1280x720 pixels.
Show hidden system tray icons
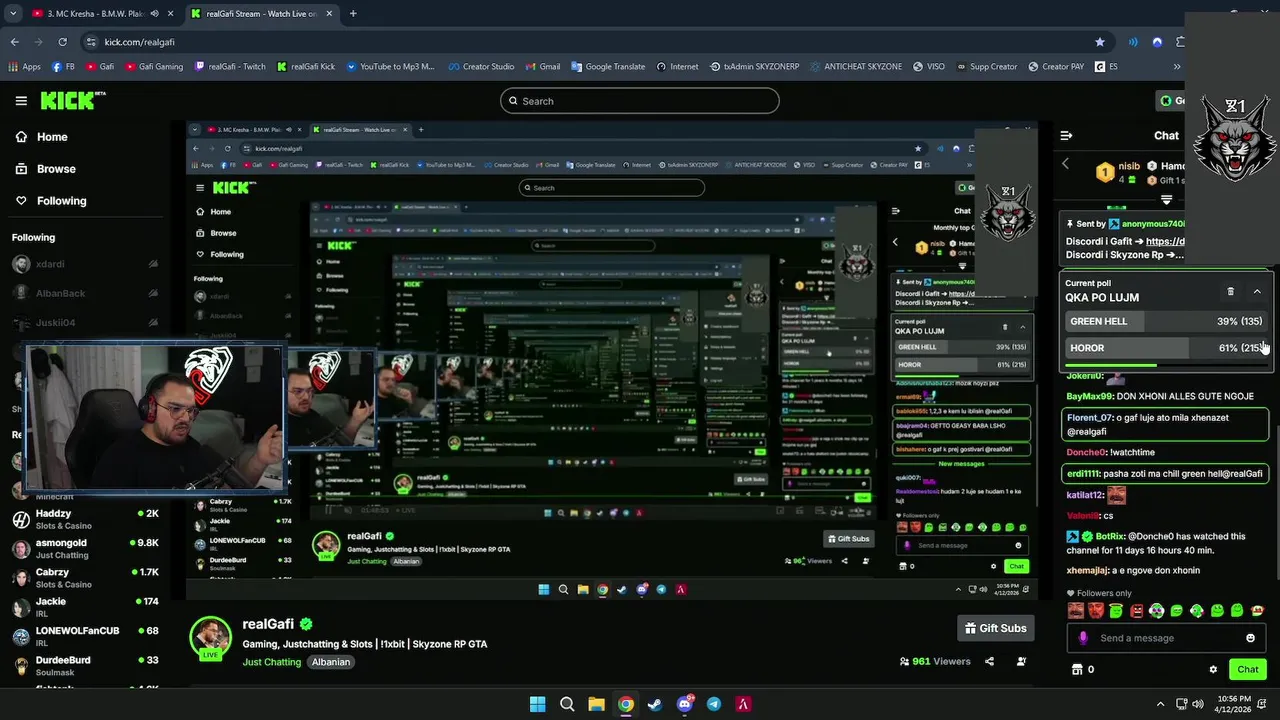(x=1160, y=704)
